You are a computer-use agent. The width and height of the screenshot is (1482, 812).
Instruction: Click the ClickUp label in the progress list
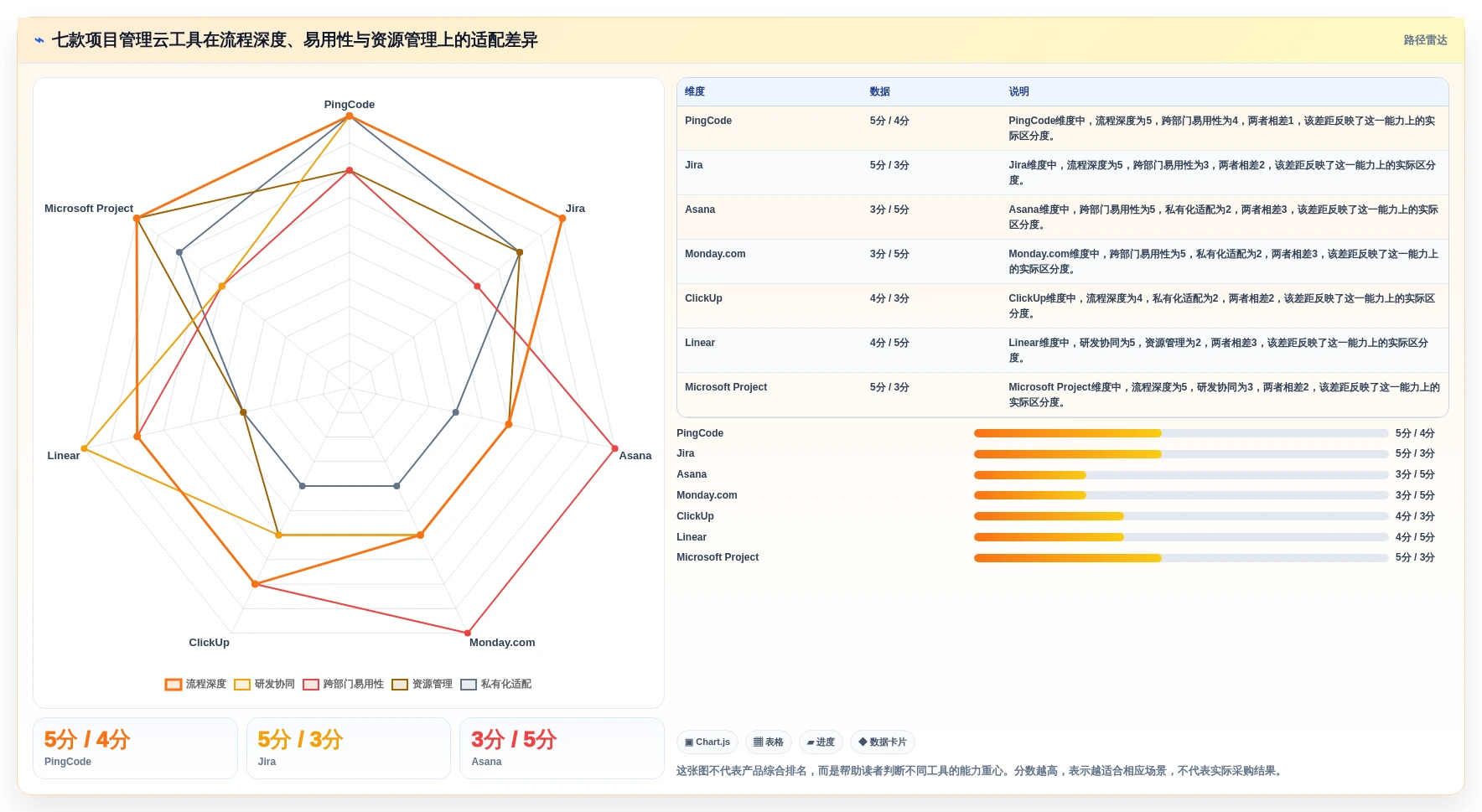(x=695, y=516)
